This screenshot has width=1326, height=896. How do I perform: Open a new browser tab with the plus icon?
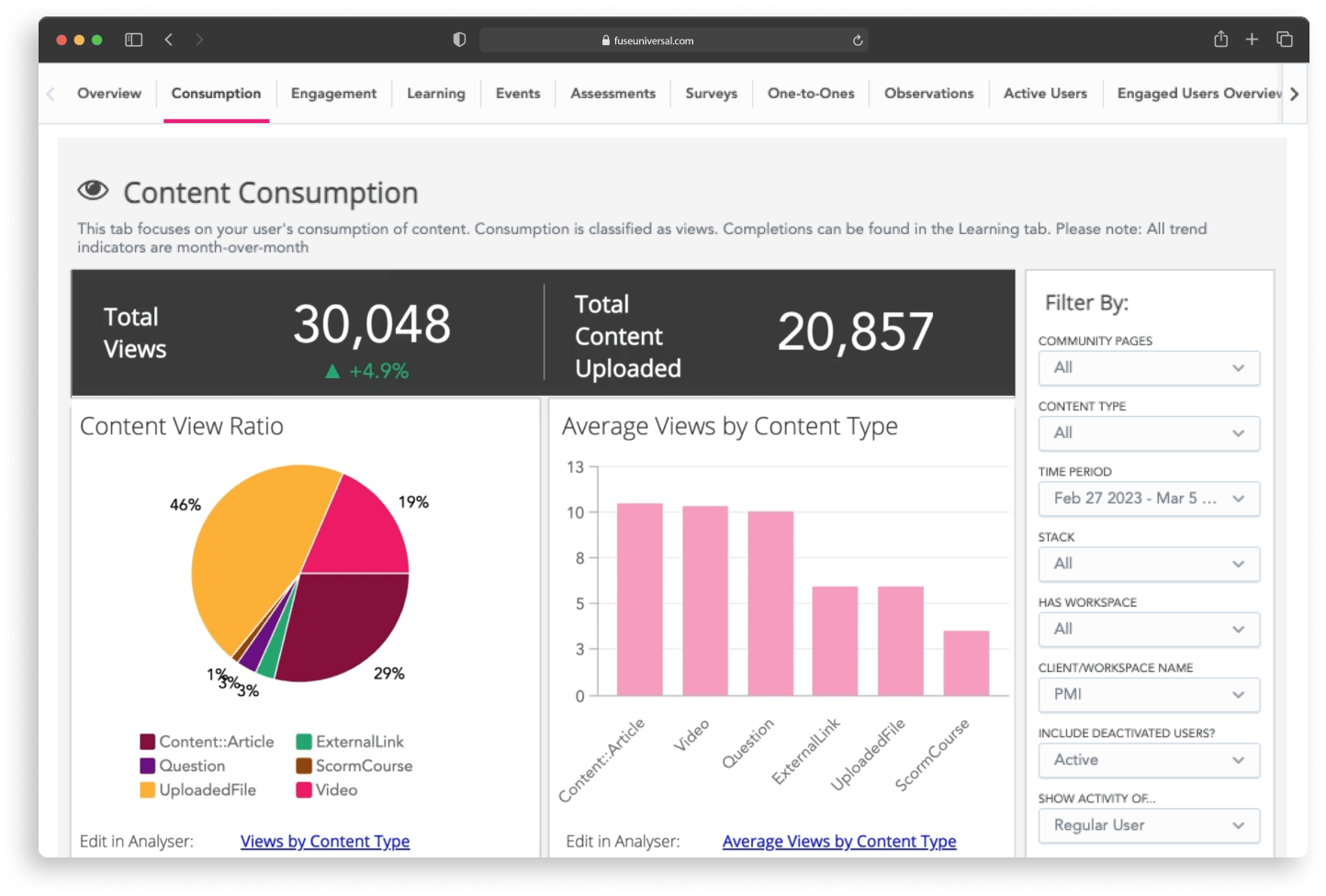(1253, 39)
